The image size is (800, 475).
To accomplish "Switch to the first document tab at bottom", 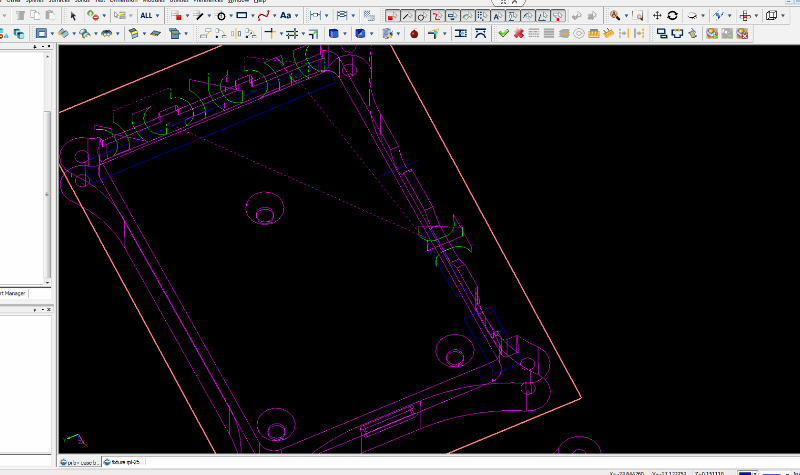I will coord(80,462).
